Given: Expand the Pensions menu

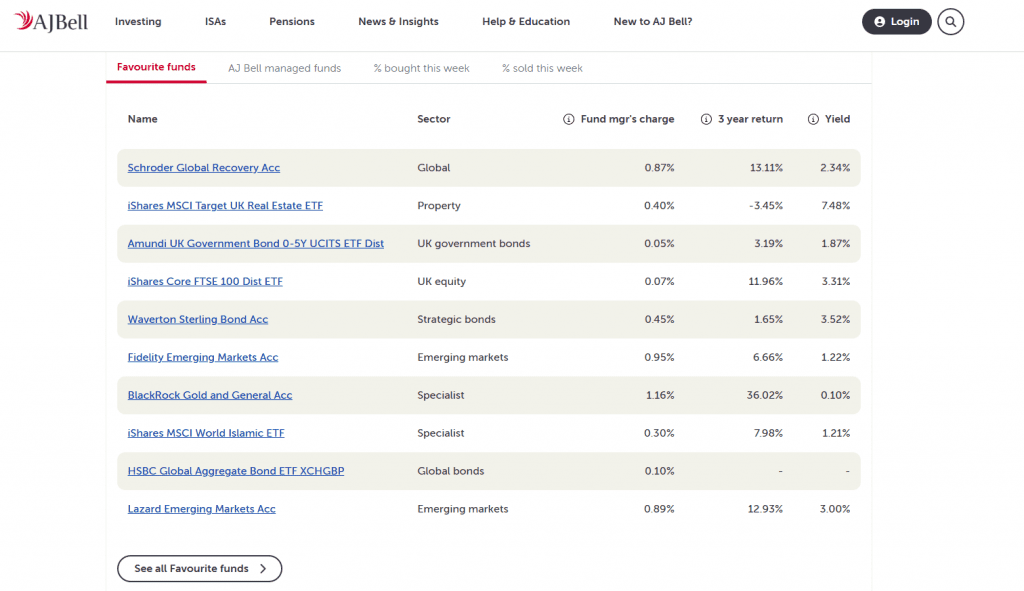Looking at the screenshot, I should coord(292,22).
